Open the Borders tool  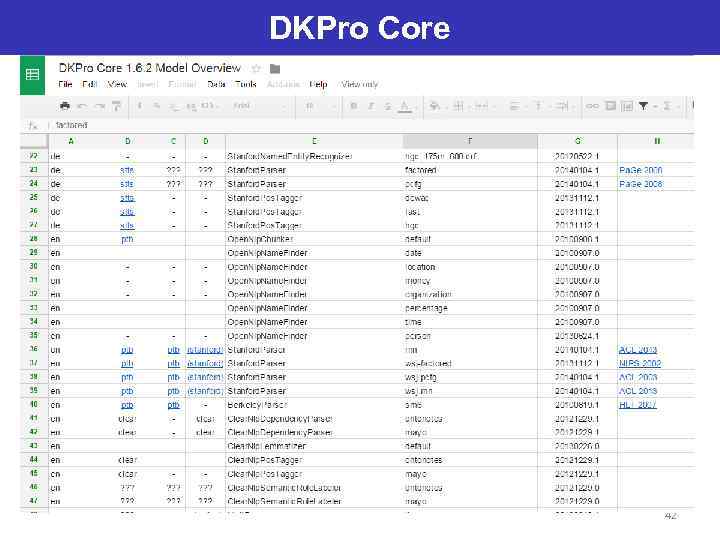tap(458, 106)
